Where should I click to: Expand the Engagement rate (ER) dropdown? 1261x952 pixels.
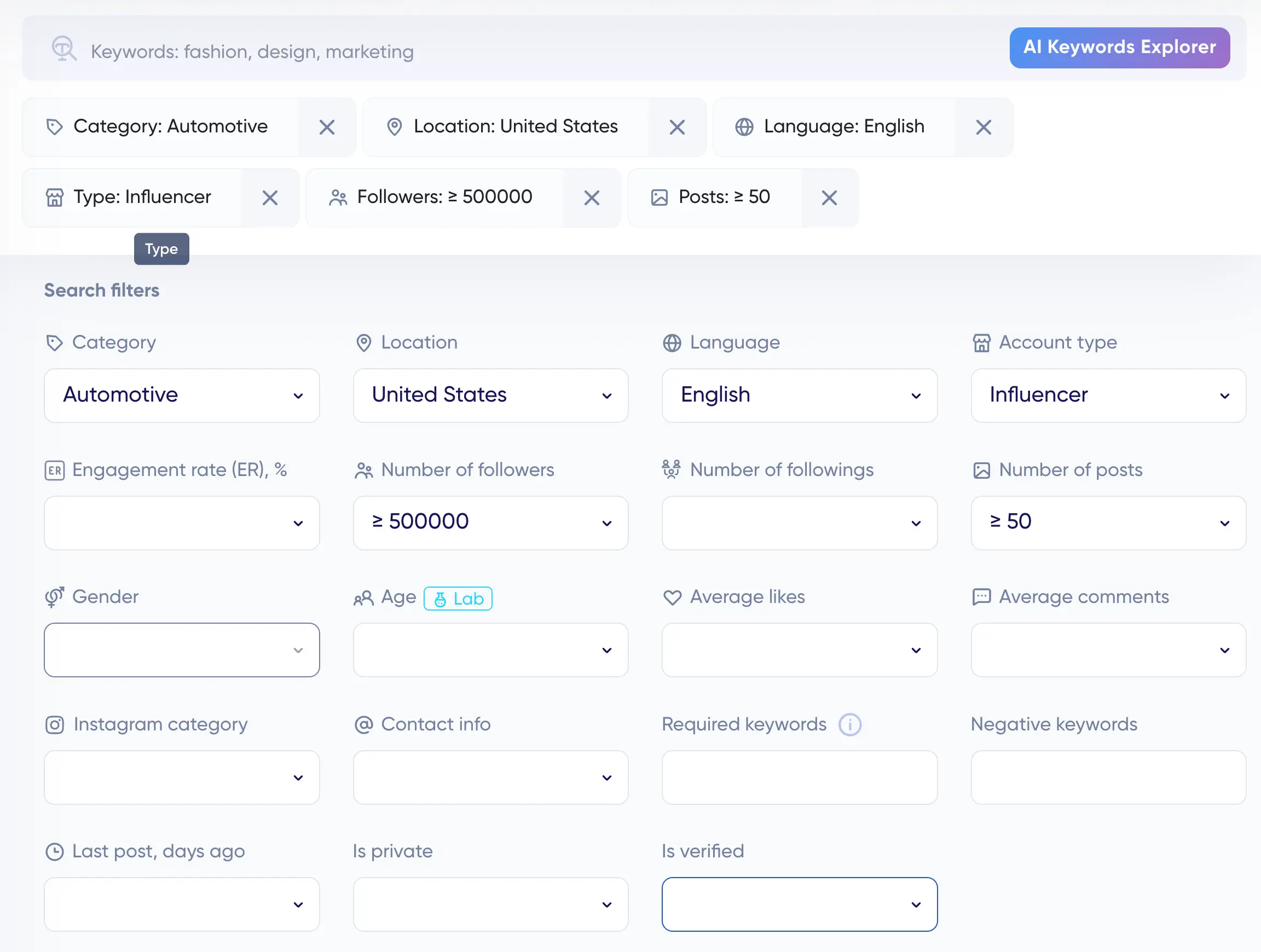182,523
